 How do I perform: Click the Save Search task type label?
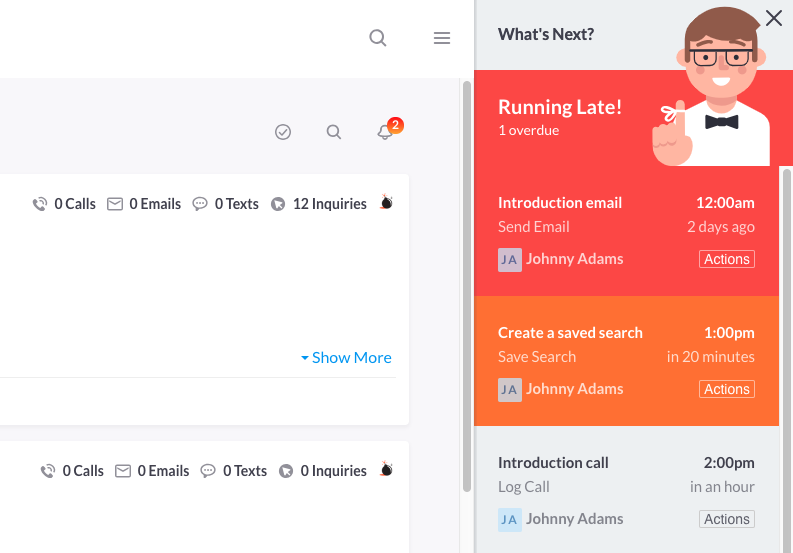pos(537,357)
